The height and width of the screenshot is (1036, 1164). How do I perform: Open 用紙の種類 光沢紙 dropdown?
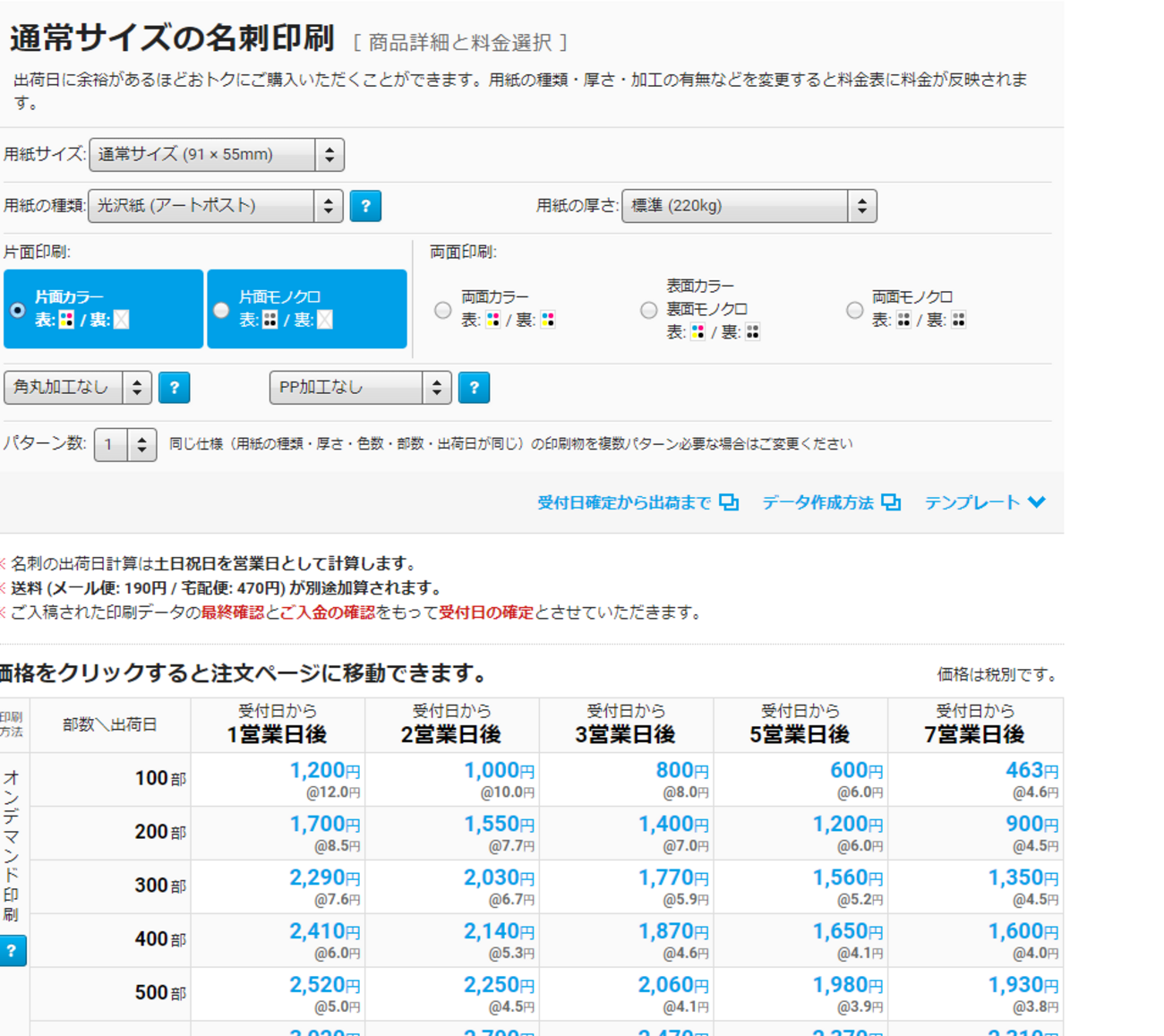[215, 206]
